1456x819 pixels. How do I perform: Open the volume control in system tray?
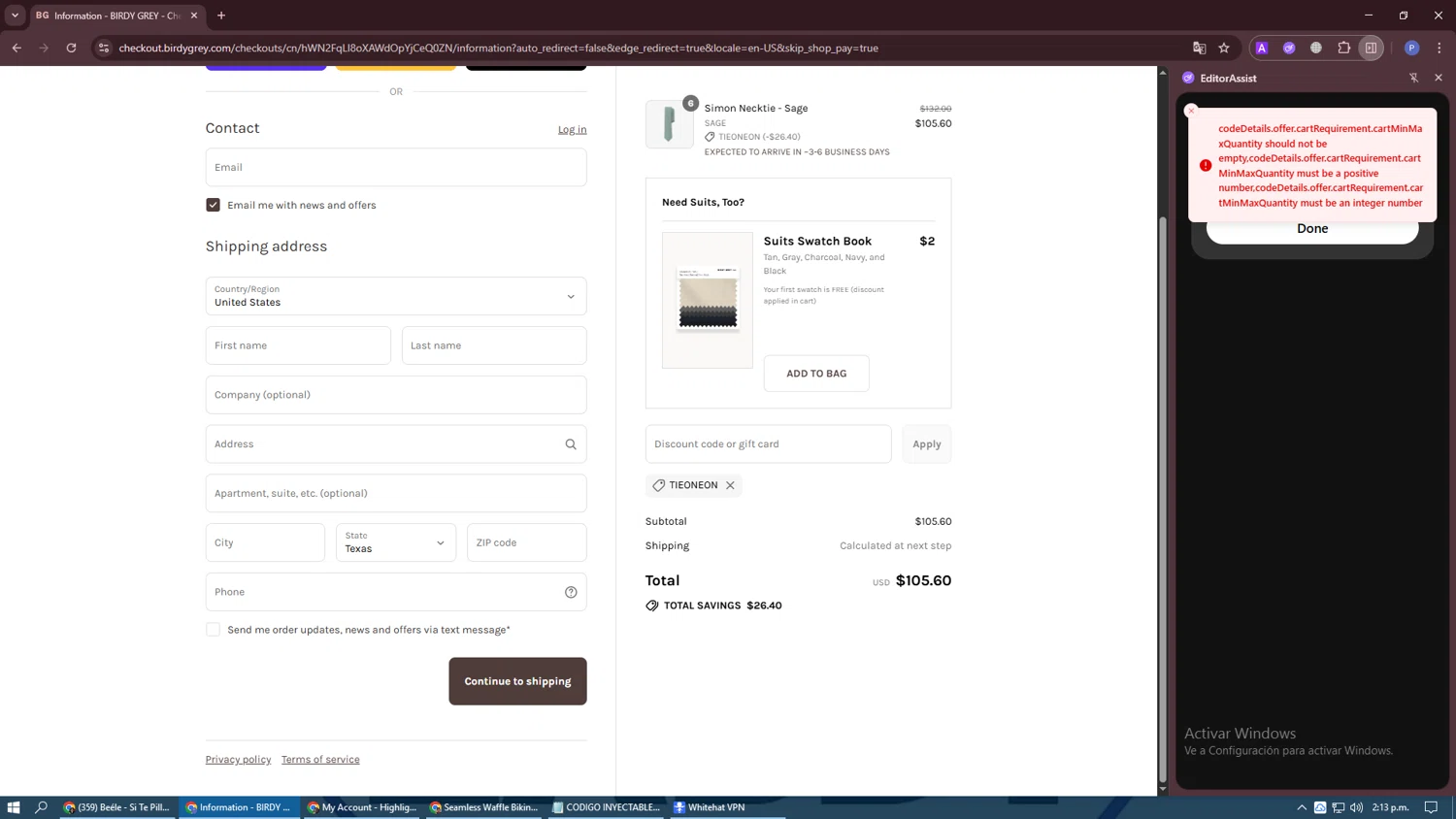1357,807
